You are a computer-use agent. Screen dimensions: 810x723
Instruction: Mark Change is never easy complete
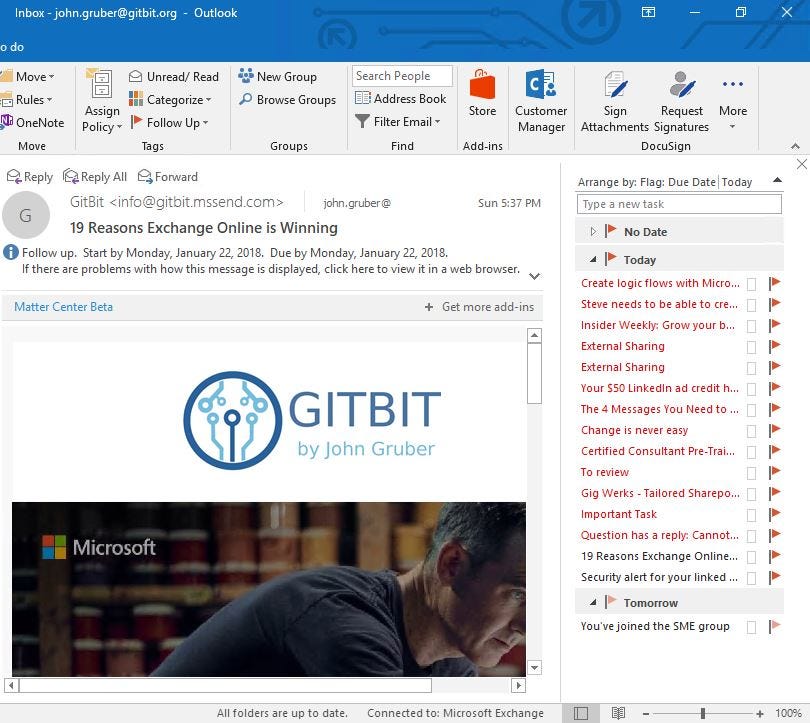coord(751,431)
